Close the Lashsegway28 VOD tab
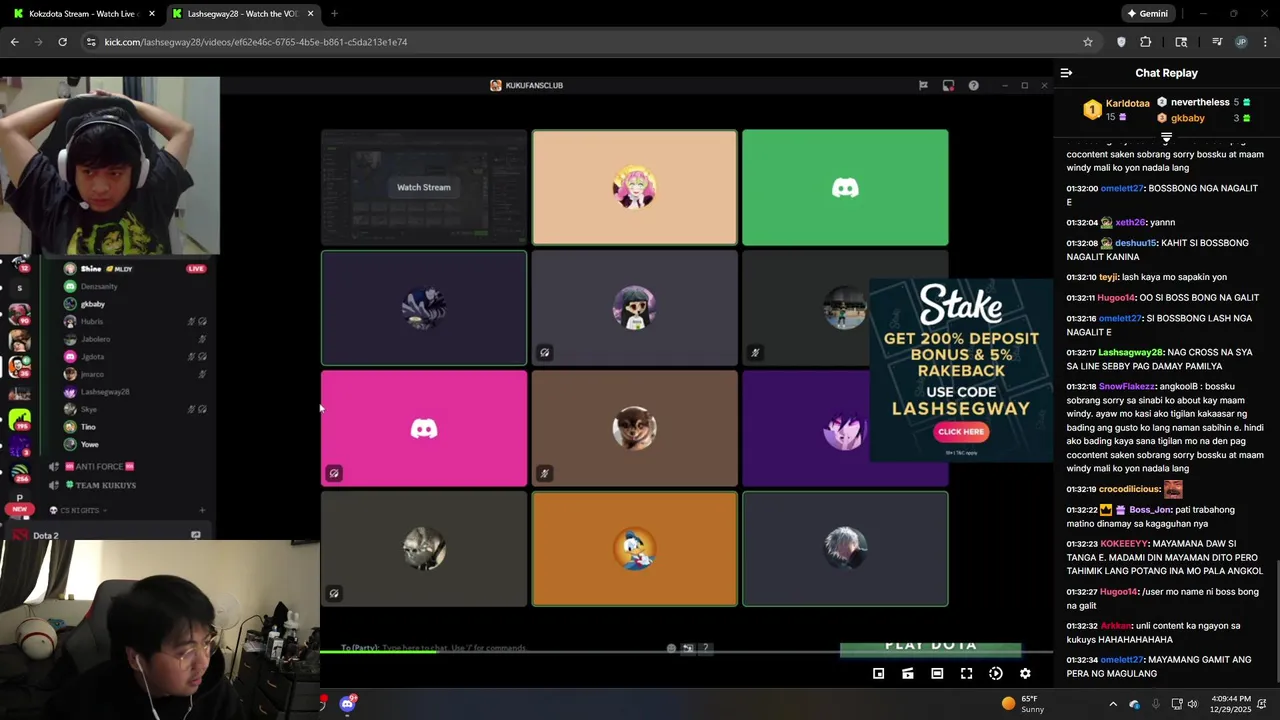This screenshot has height=720, width=1280. click(x=310, y=14)
